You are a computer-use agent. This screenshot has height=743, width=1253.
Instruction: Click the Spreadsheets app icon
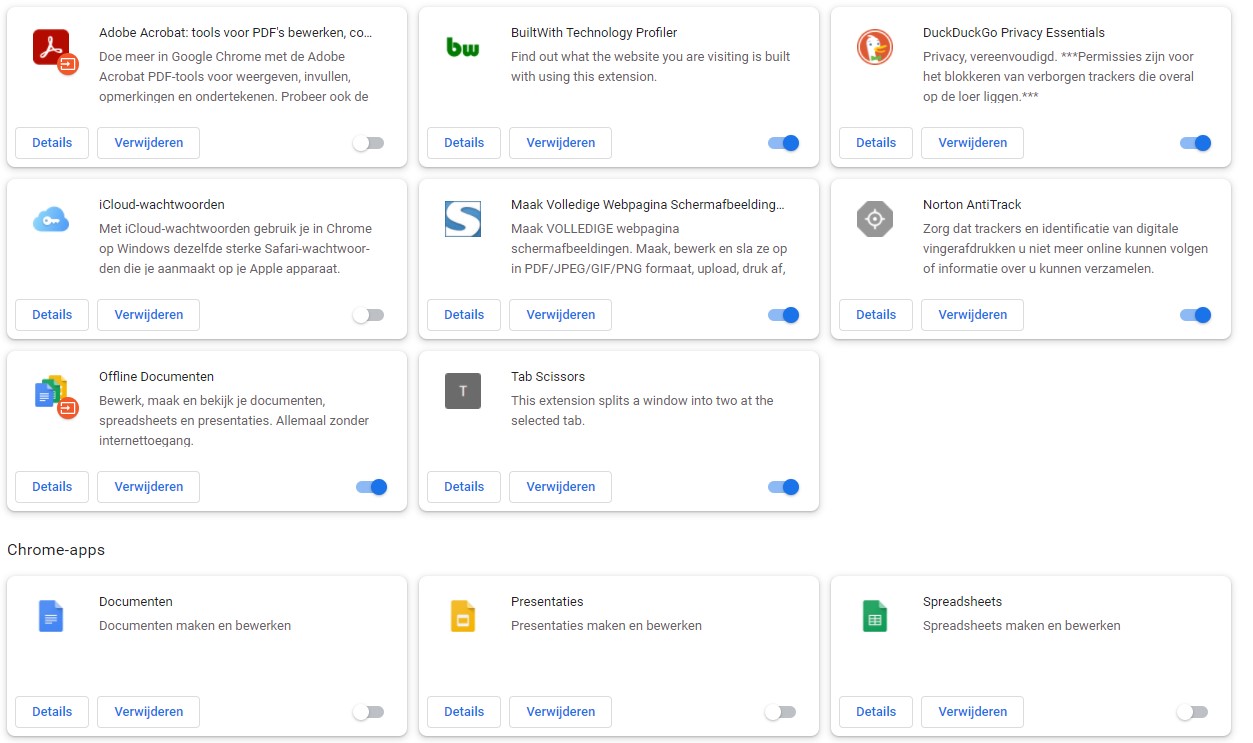tap(875, 616)
